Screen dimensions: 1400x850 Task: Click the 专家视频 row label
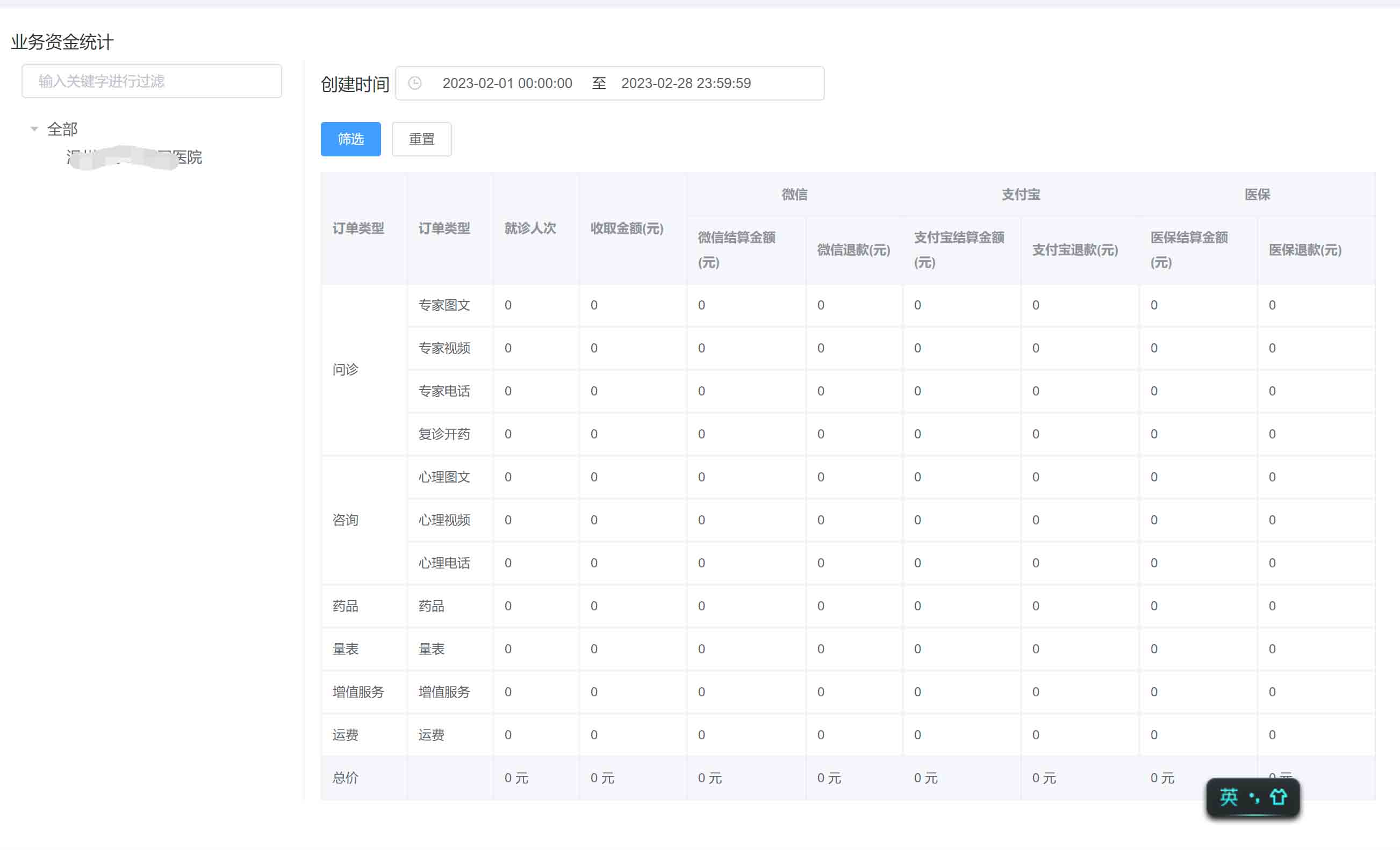(x=444, y=348)
